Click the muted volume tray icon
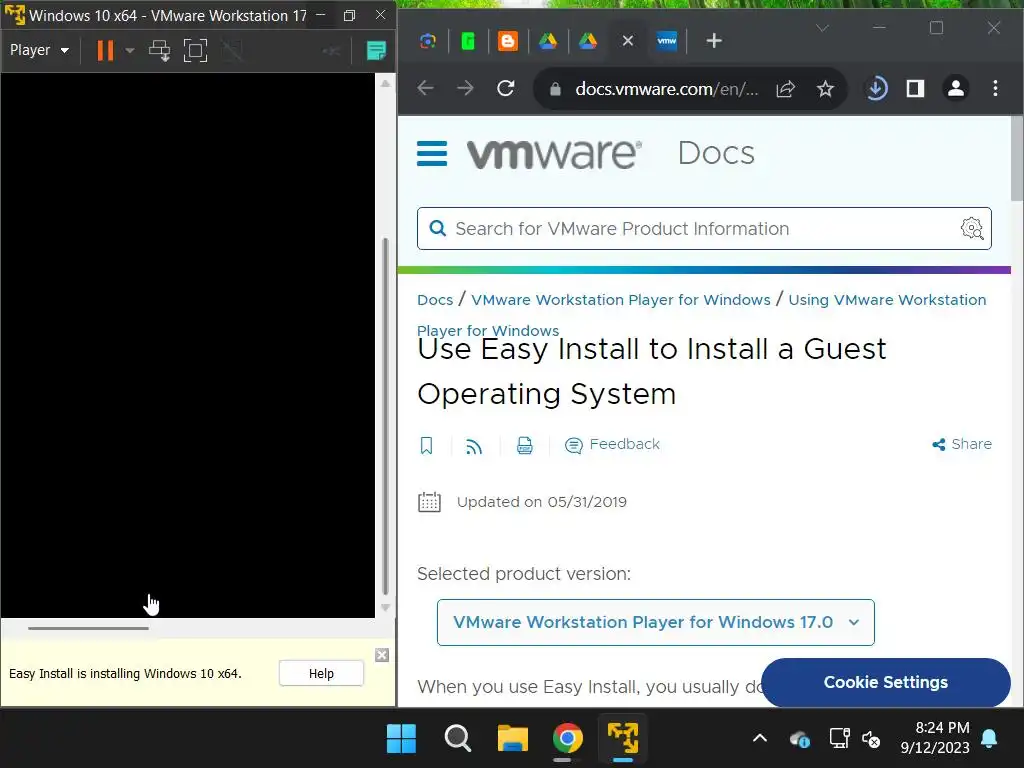This screenshot has width=1024, height=768. click(871, 739)
